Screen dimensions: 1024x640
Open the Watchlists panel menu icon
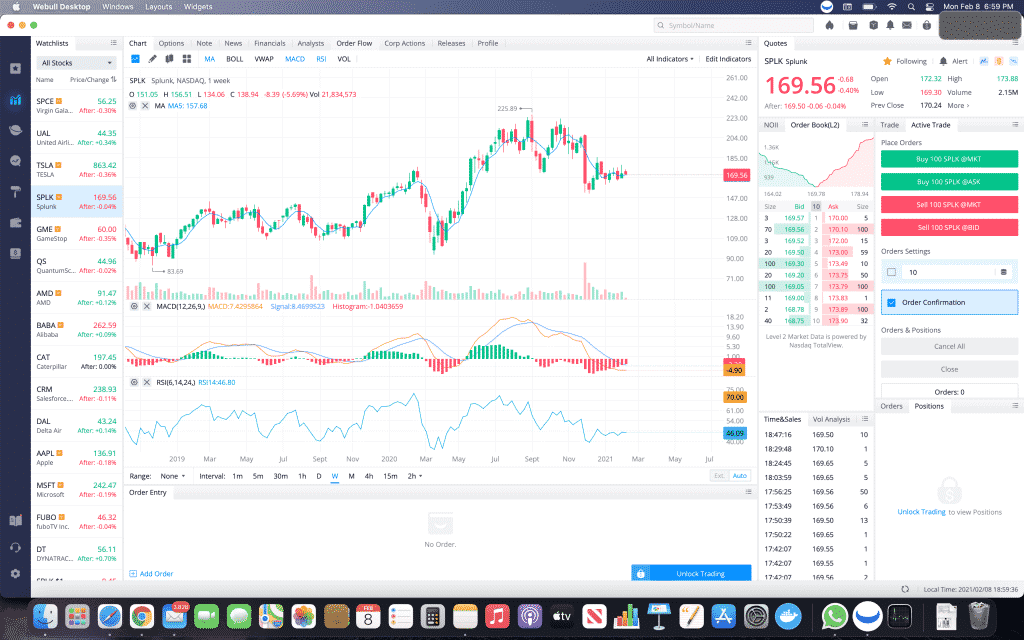[114, 43]
